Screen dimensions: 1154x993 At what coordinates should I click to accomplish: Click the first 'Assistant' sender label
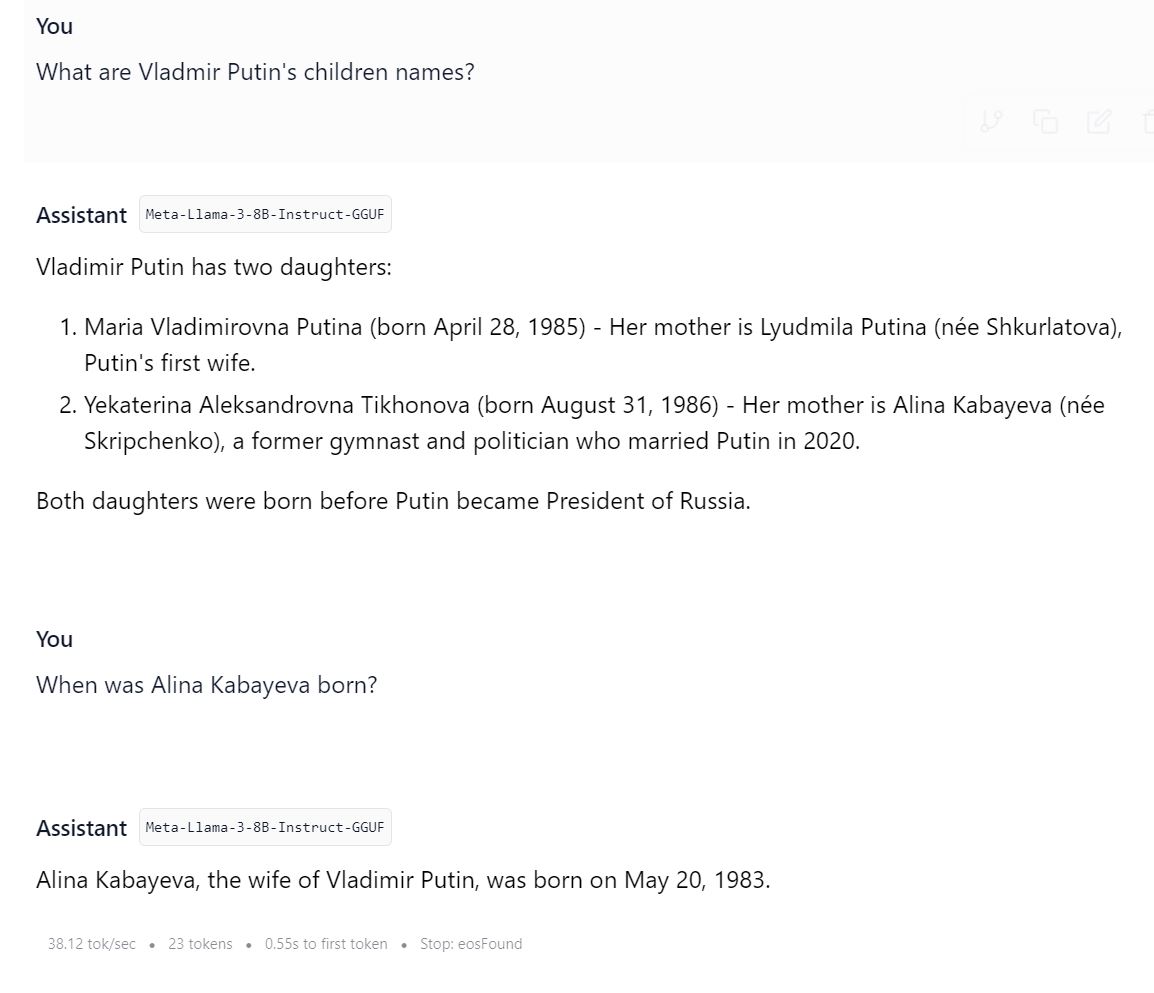pyautogui.click(x=80, y=214)
